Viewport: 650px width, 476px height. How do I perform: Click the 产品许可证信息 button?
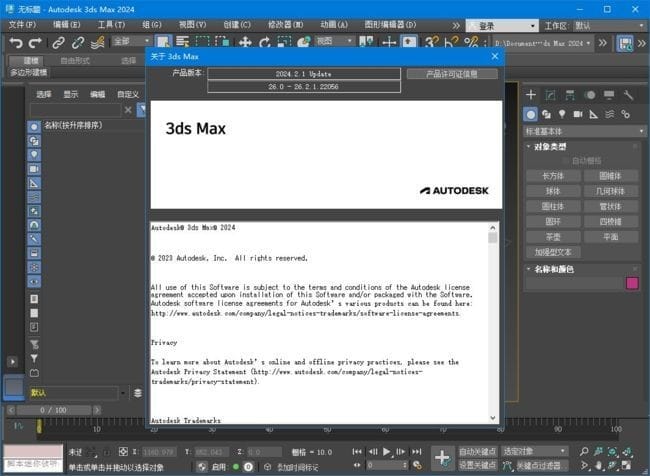tap(452, 74)
